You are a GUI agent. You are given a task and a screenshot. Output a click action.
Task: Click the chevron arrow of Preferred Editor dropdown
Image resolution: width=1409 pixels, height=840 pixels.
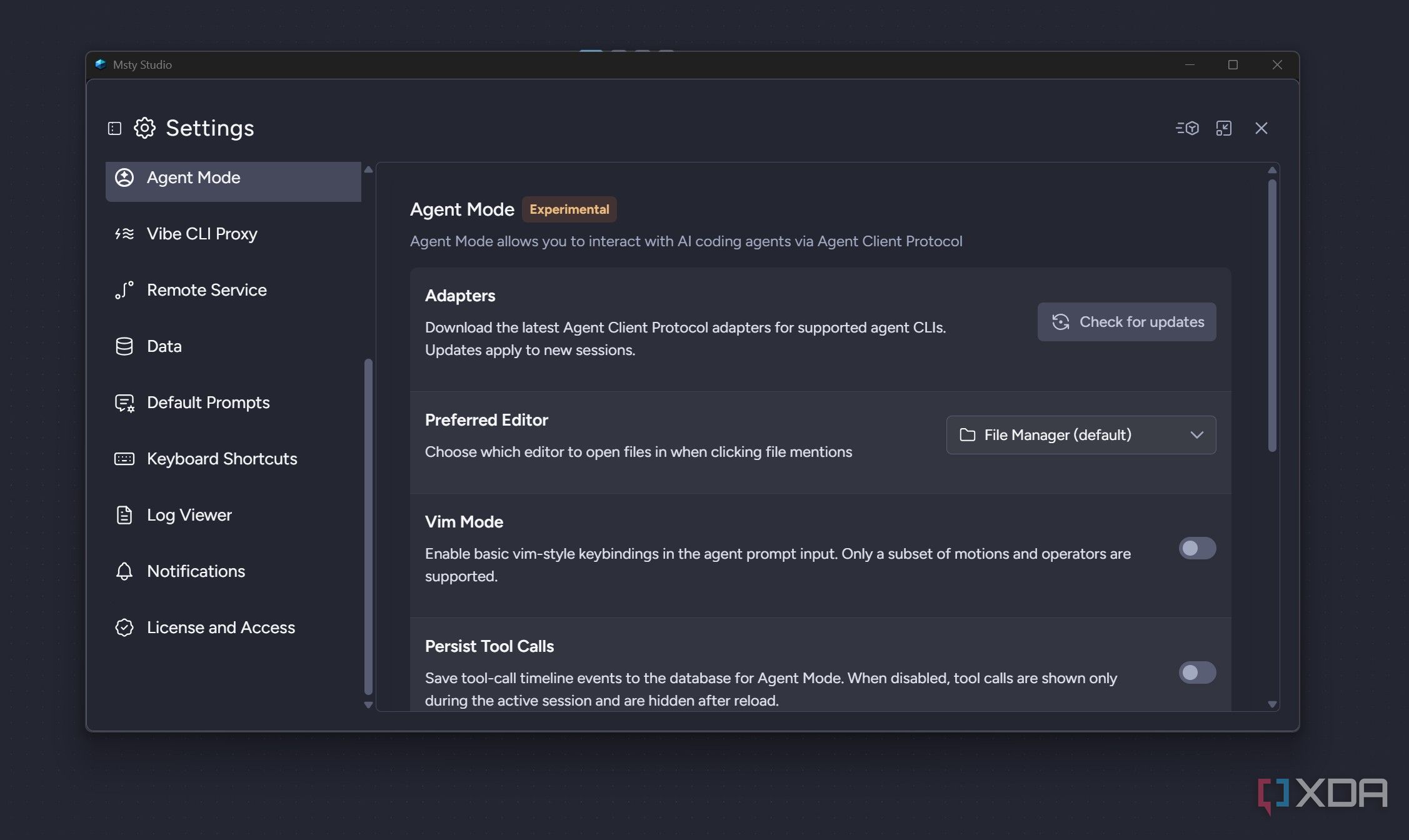pos(1197,435)
